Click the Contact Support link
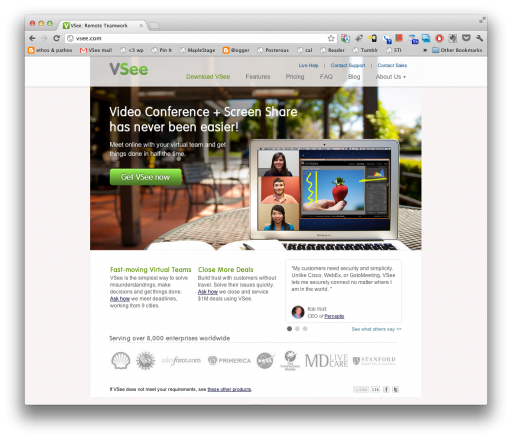The height and width of the screenshot is (439, 512). [x=348, y=65]
